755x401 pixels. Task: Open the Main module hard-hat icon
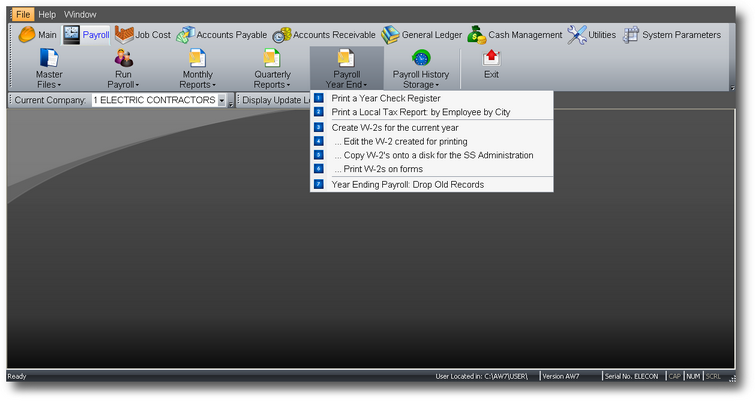26,35
